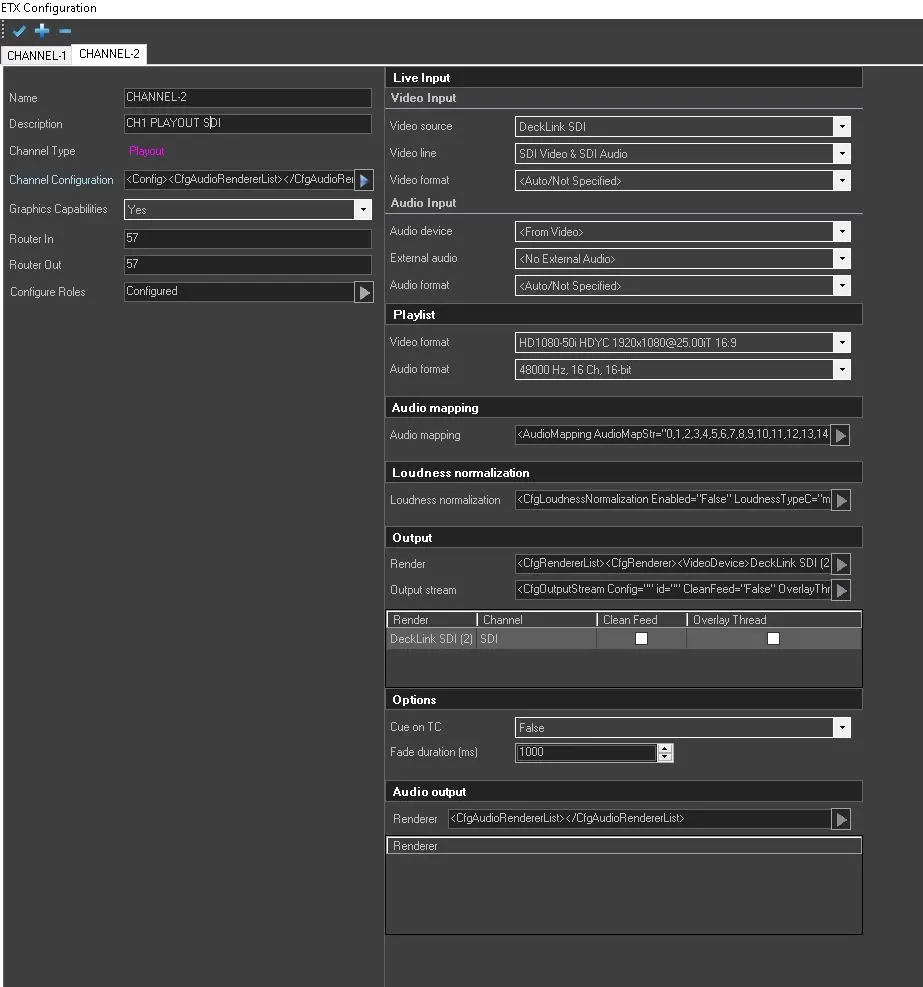Viewport: 923px width, 987px height.
Task: Click the plus icon to add channel
Action: click(x=42, y=31)
